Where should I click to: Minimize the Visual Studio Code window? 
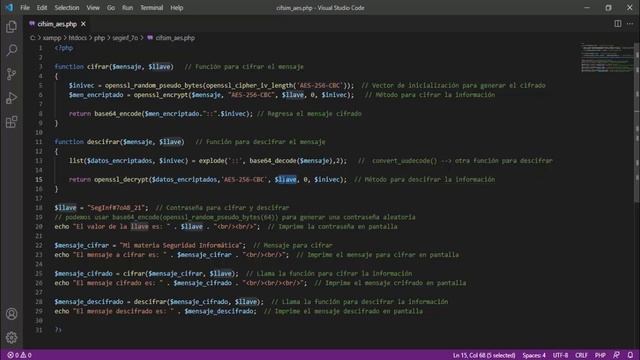point(587,8)
